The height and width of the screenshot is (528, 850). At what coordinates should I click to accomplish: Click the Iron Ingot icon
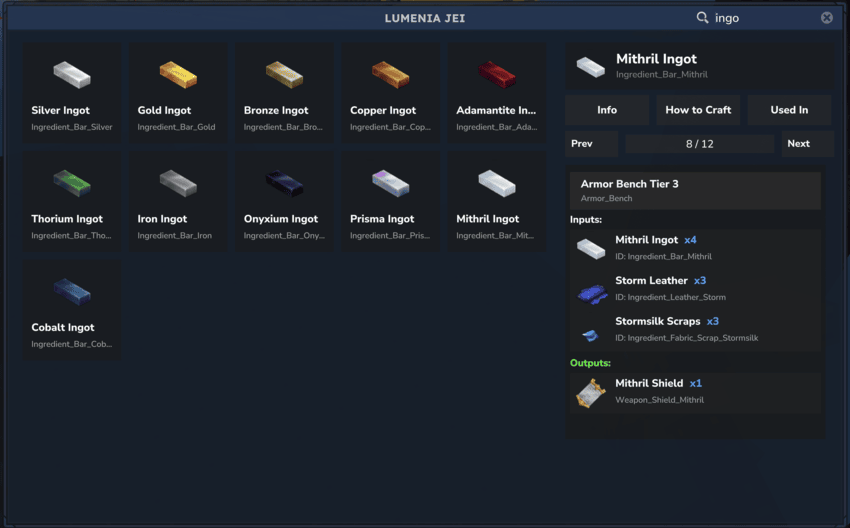pyautogui.click(x=178, y=183)
